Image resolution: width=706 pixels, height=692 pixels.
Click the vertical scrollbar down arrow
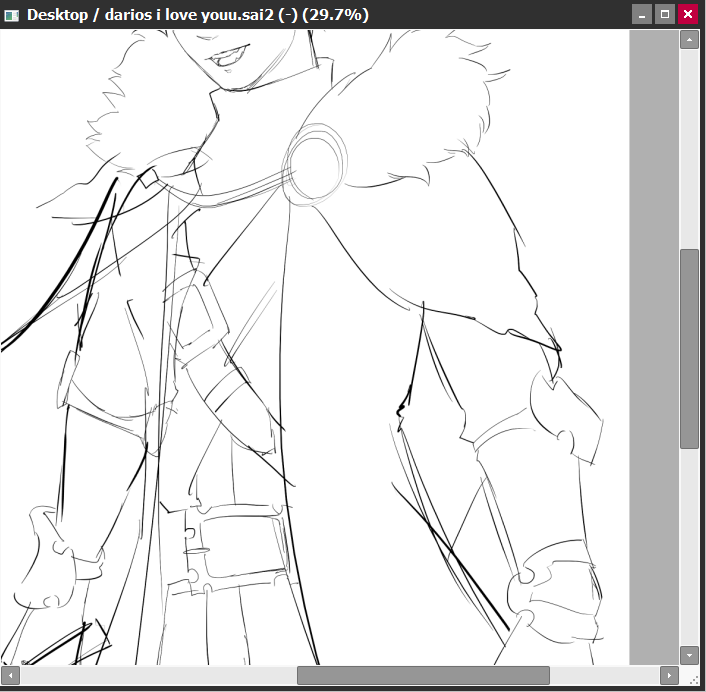[x=689, y=655]
